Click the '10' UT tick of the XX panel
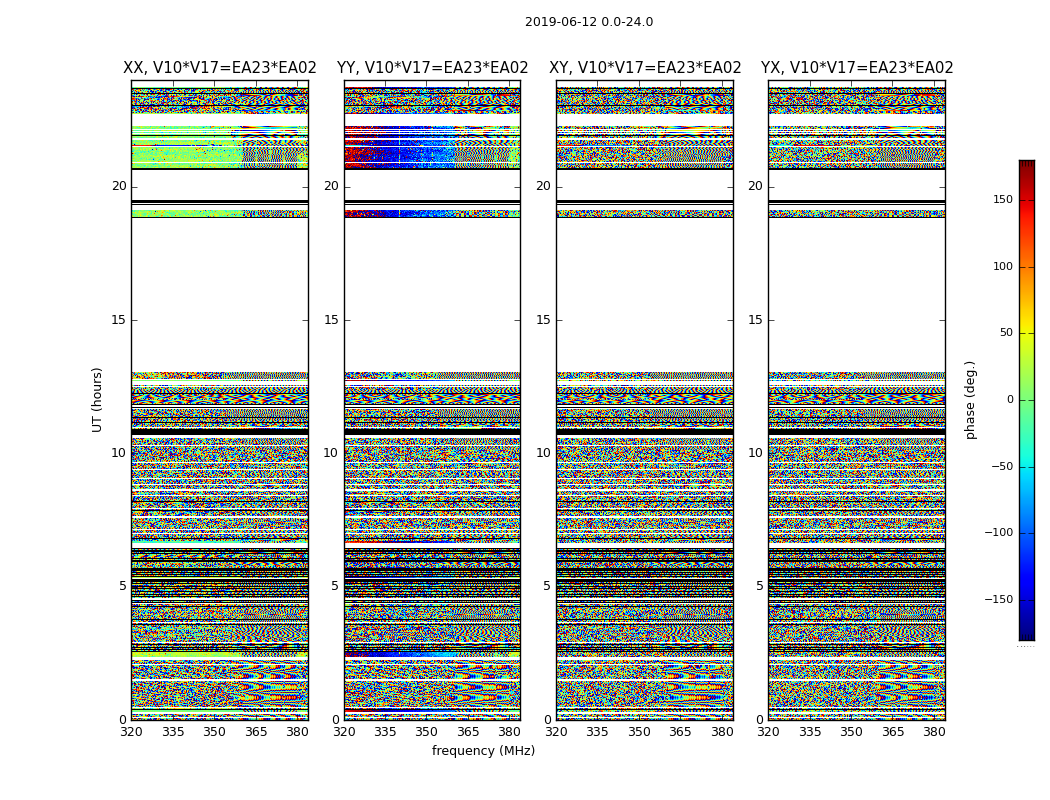The image size is (1050, 800). click(119, 453)
